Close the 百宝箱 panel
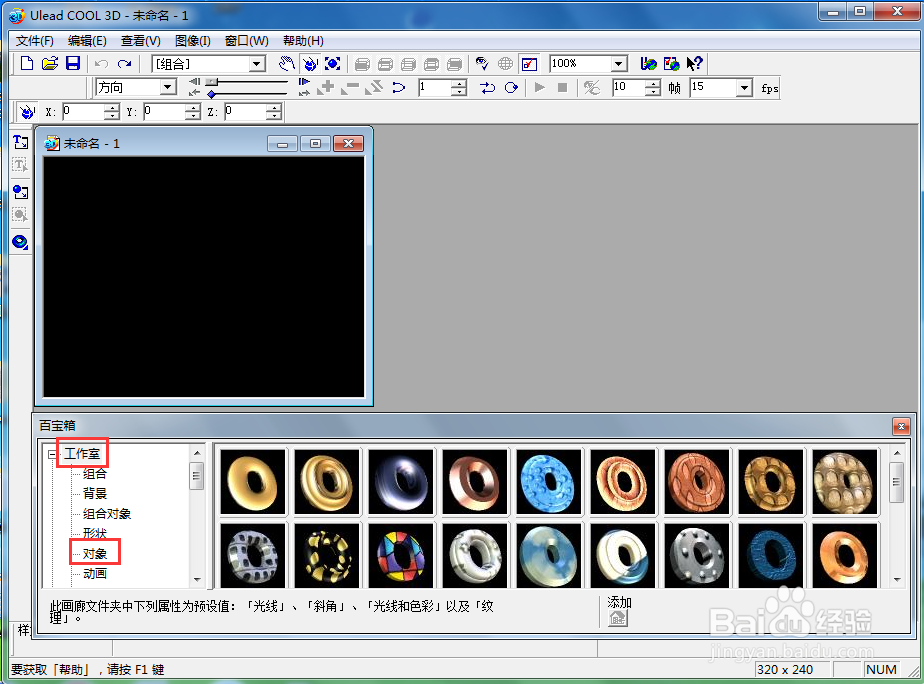Viewport: 924px width, 684px height. click(901, 426)
